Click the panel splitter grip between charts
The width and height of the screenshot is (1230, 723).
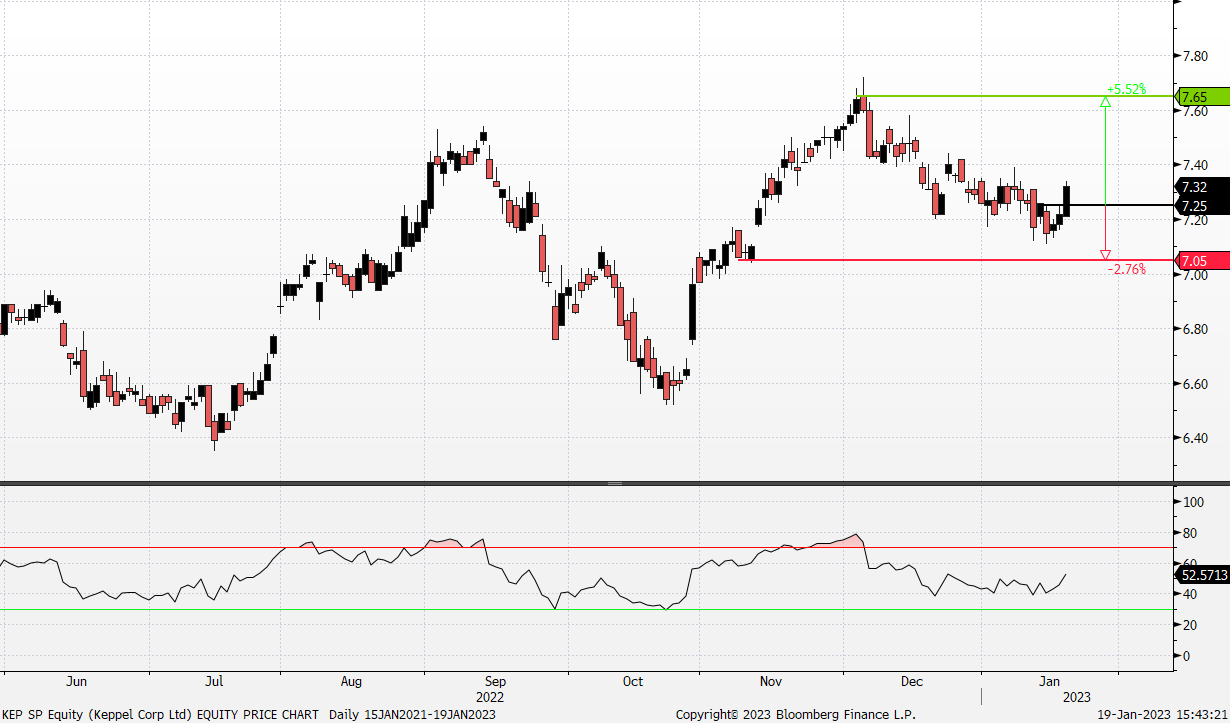pyautogui.click(x=615, y=484)
